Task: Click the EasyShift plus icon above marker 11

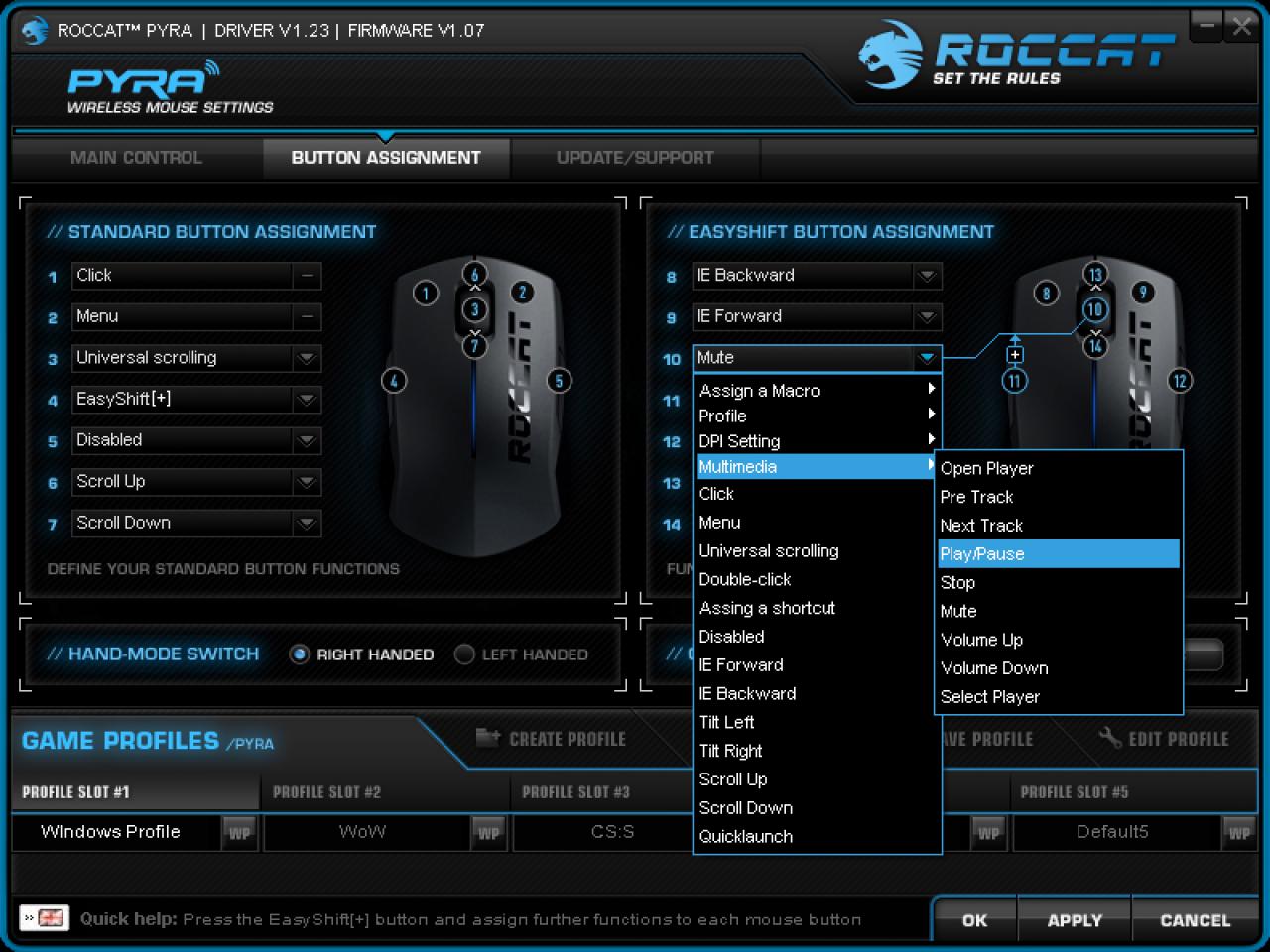Action: (x=1014, y=354)
